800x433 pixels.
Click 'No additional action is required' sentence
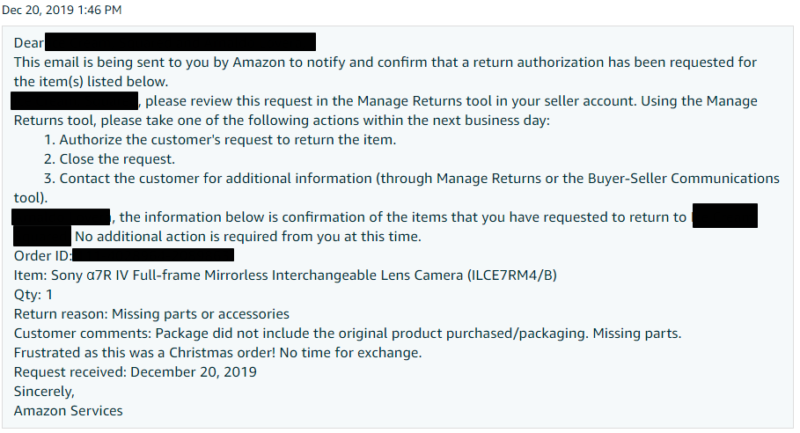coord(248,237)
